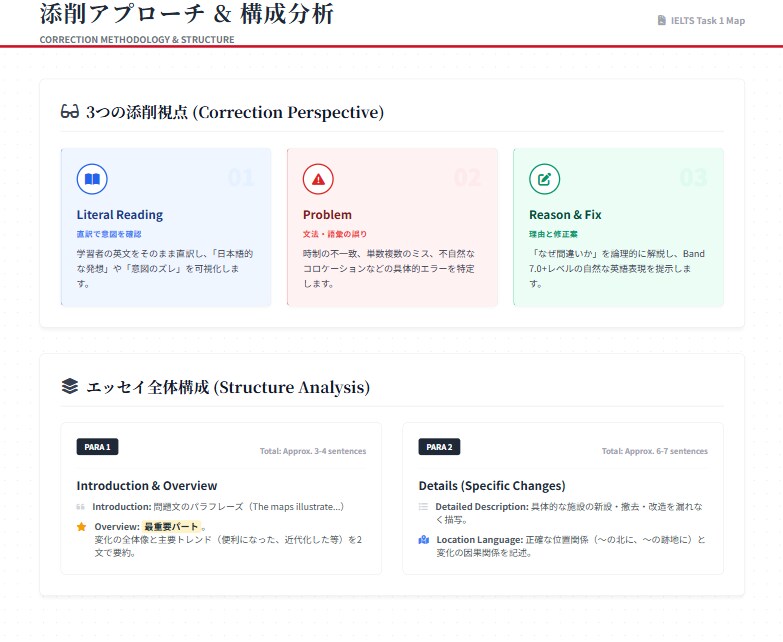Screen dimensions: 783x642
Task: Click the IELTS Task 1 Map label
Action: coord(708,20)
